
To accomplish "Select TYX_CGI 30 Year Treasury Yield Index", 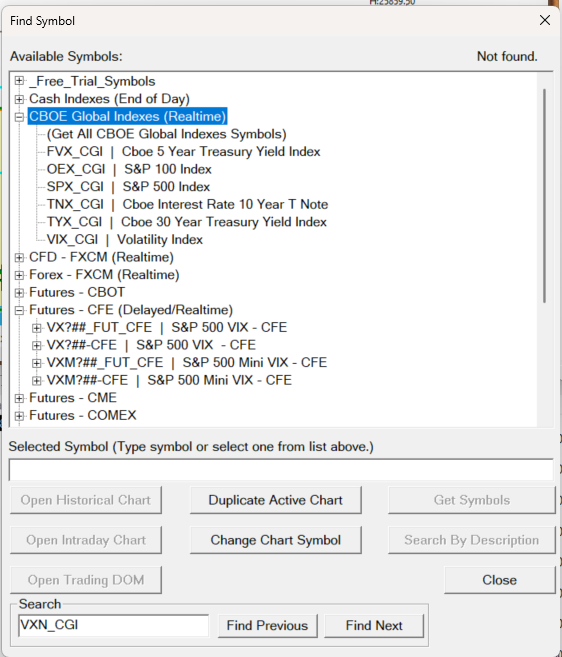I will [186, 222].
